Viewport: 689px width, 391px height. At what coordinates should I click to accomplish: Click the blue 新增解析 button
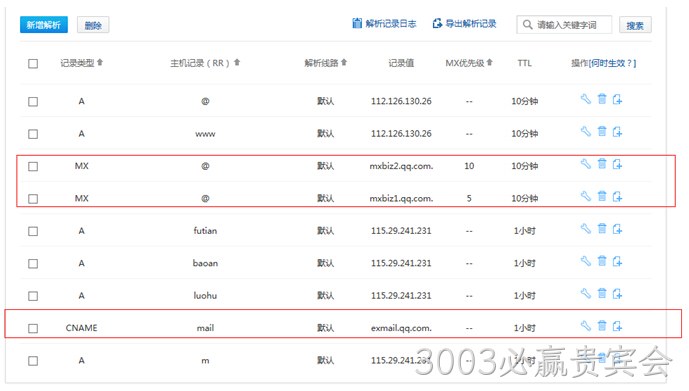pyautogui.click(x=44, y=25)
